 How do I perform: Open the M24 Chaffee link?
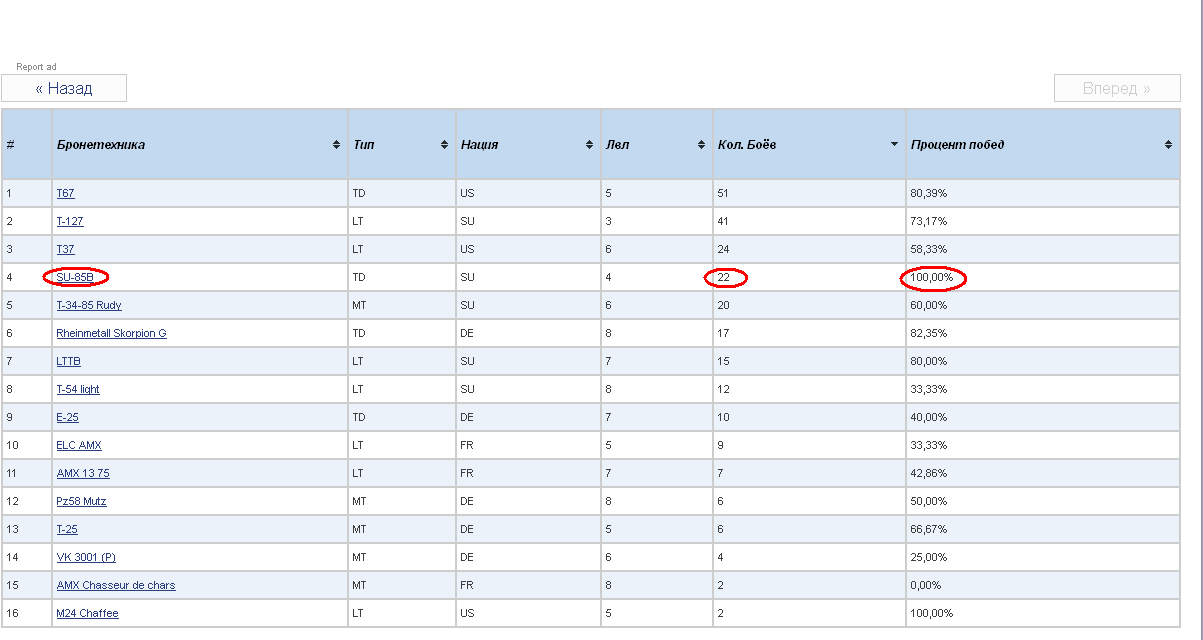click(87, 613)
